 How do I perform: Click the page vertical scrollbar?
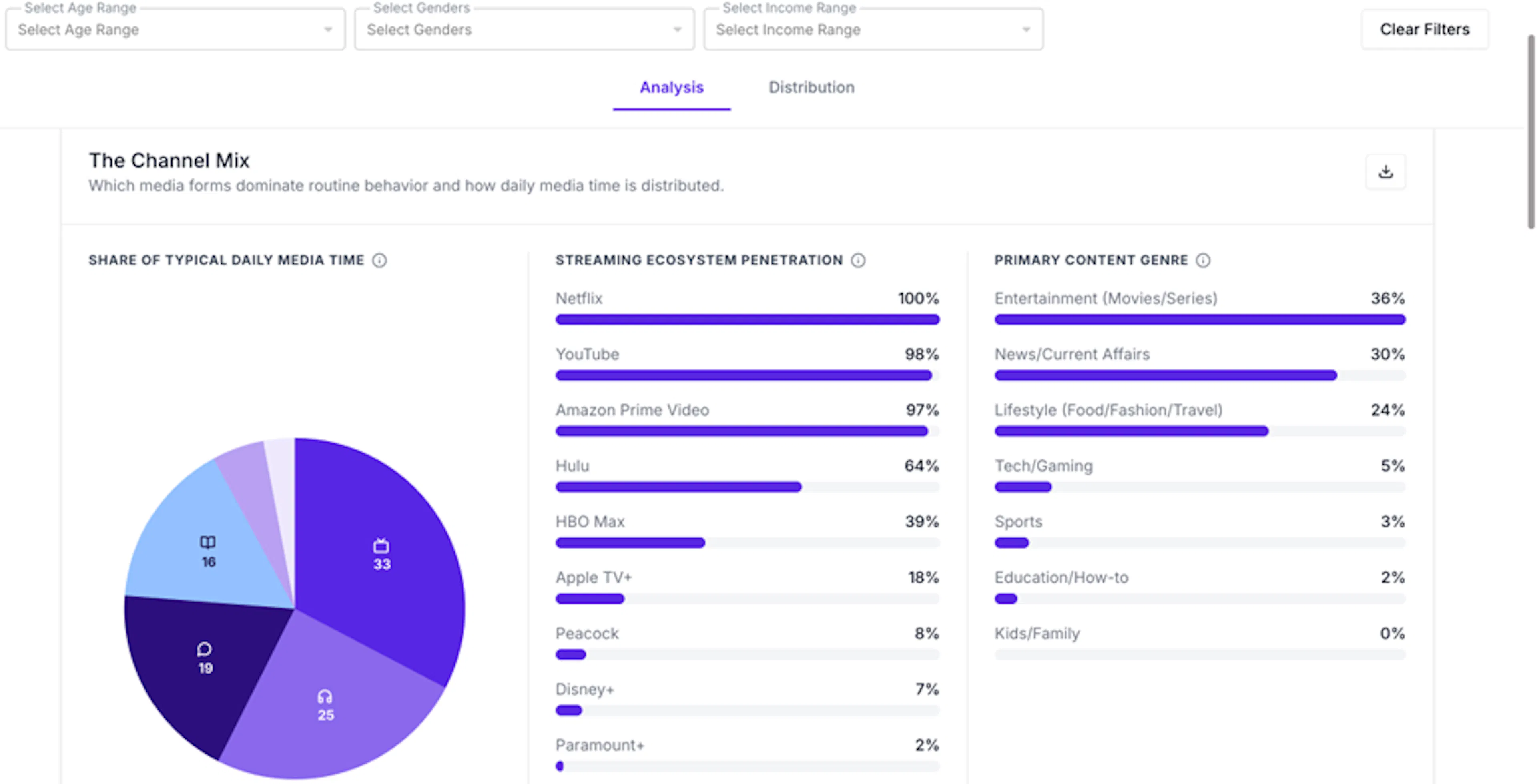coord(1531,131)
